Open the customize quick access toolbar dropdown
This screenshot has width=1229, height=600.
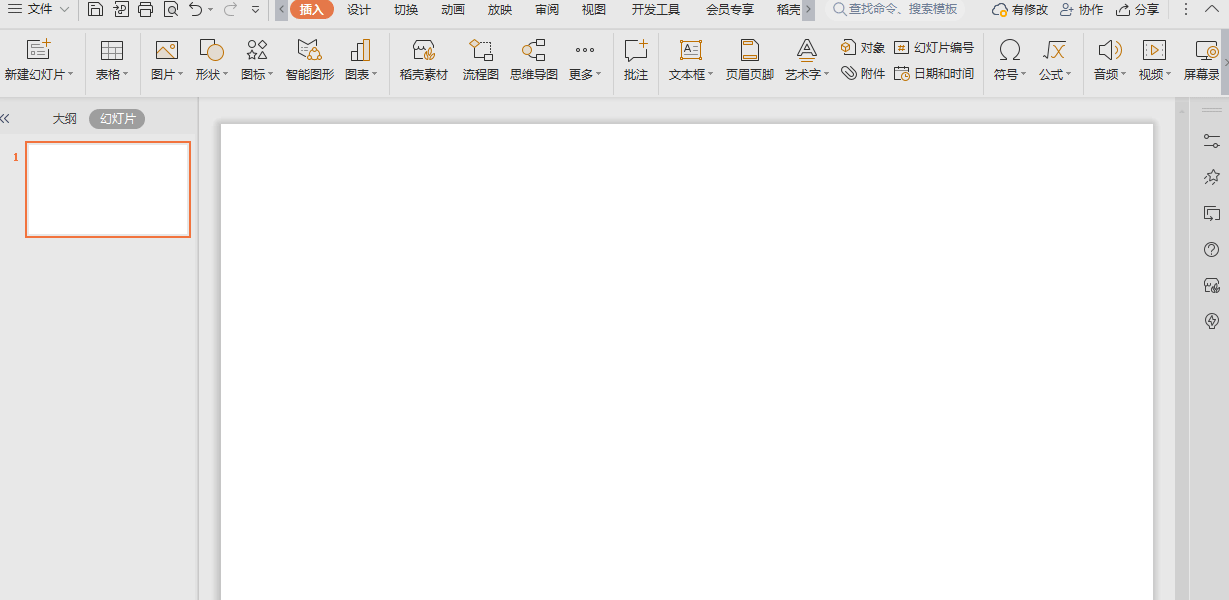(x=256, y=10)
